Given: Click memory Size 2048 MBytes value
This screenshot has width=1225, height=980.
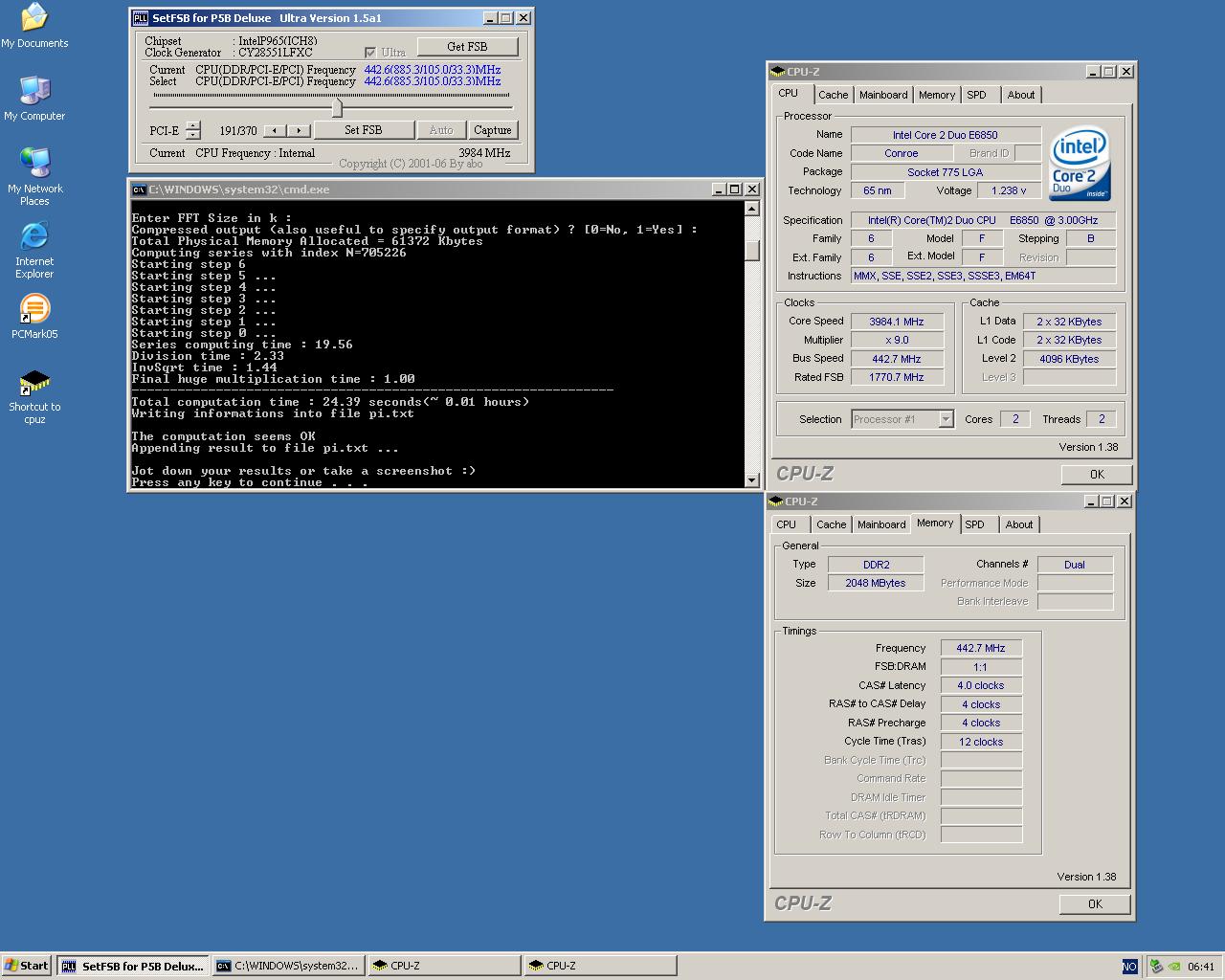Looking at the screenshot, I should [876, 583].
